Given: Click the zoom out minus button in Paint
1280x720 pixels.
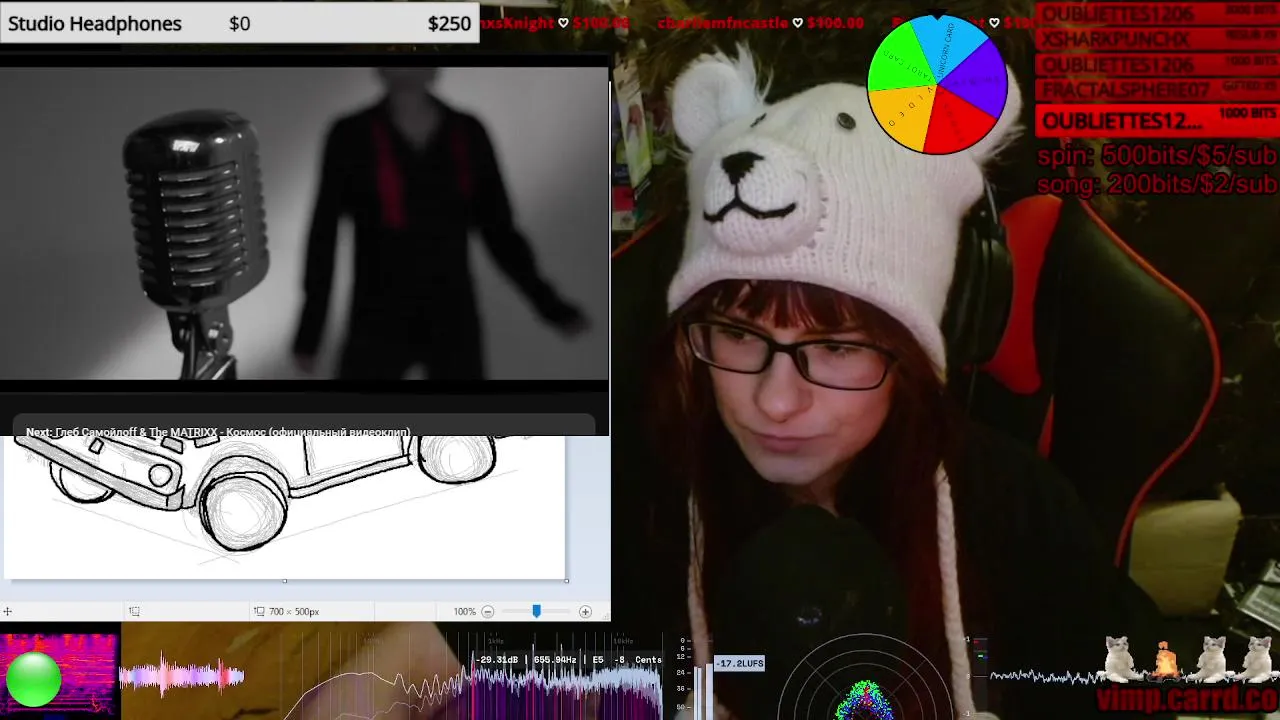Looking at the screenshot, I should point(488,611).
